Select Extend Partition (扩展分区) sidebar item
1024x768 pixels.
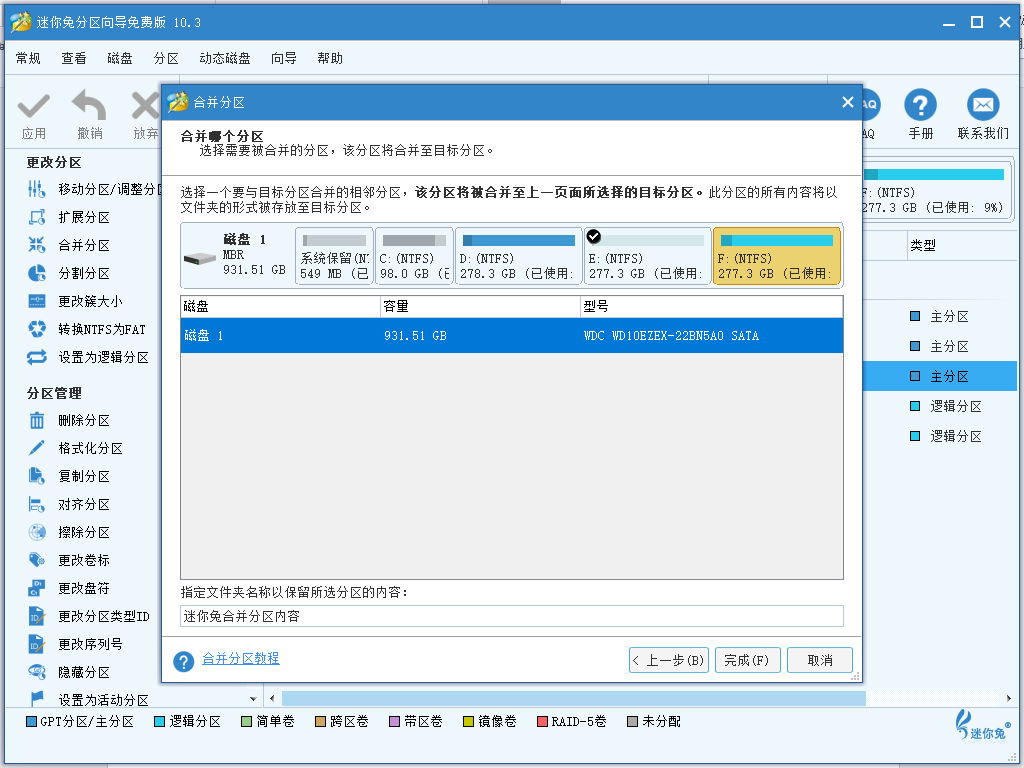(x=69, y=217)
